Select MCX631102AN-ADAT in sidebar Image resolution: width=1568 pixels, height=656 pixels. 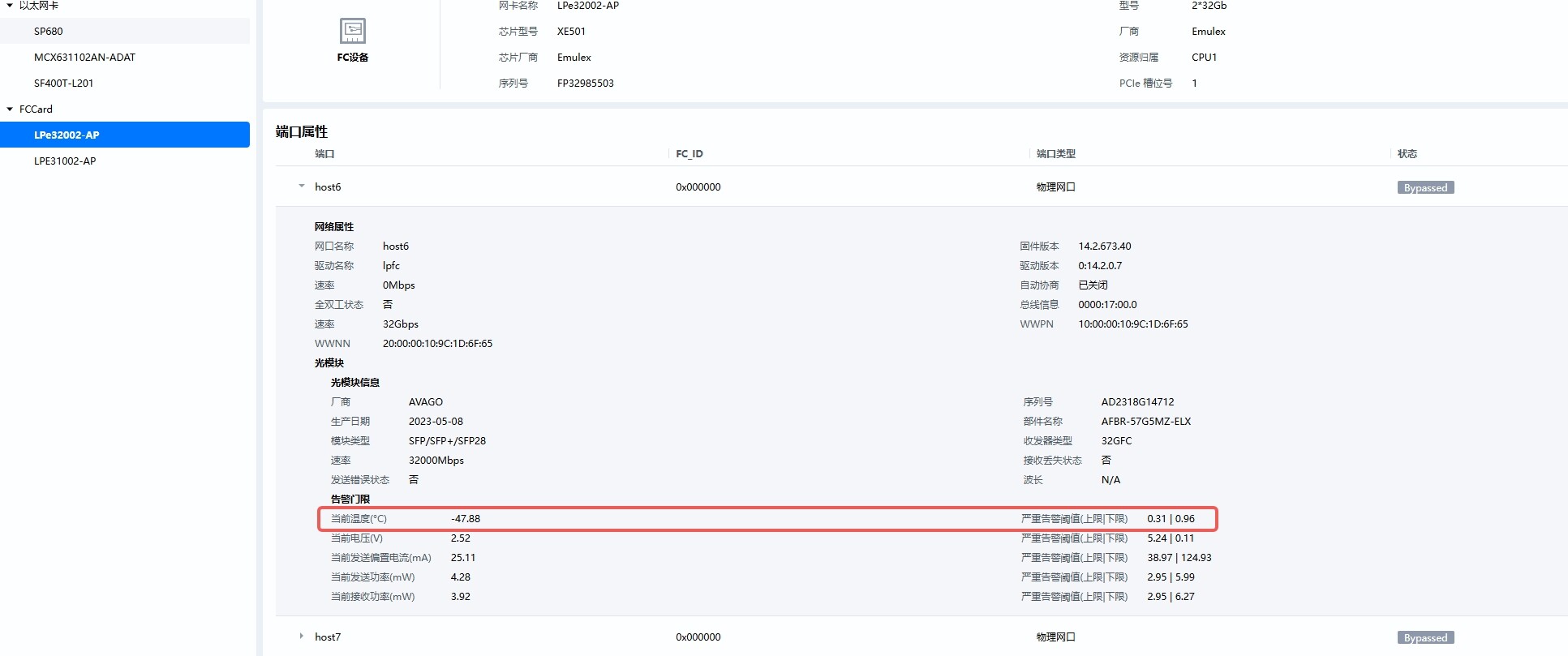[x=84, y=58]
